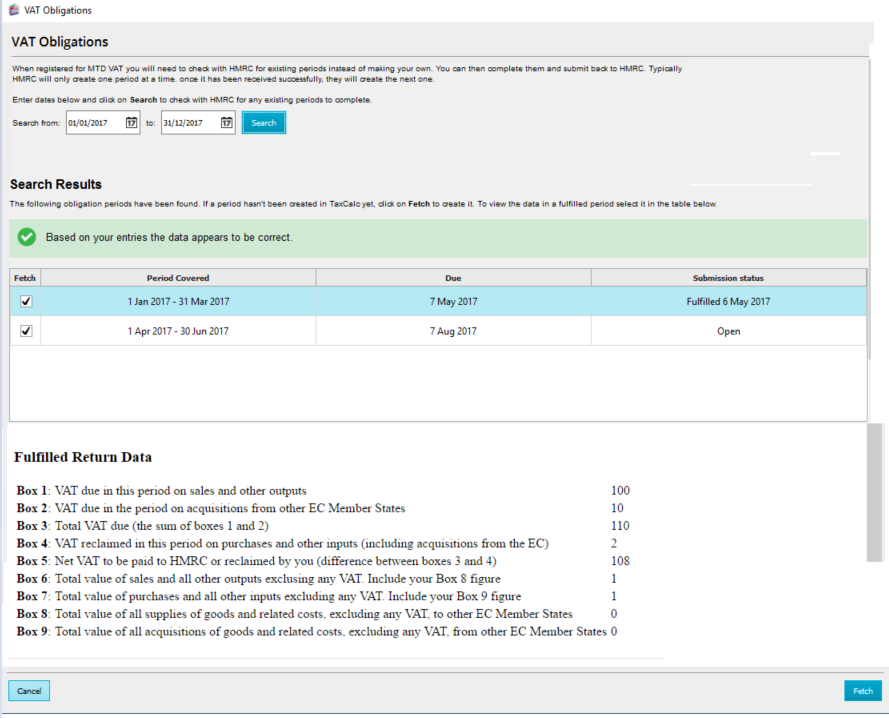Focus the Search from date field
This screenshot has width=889, height=718.
click(x=94, y=123)
